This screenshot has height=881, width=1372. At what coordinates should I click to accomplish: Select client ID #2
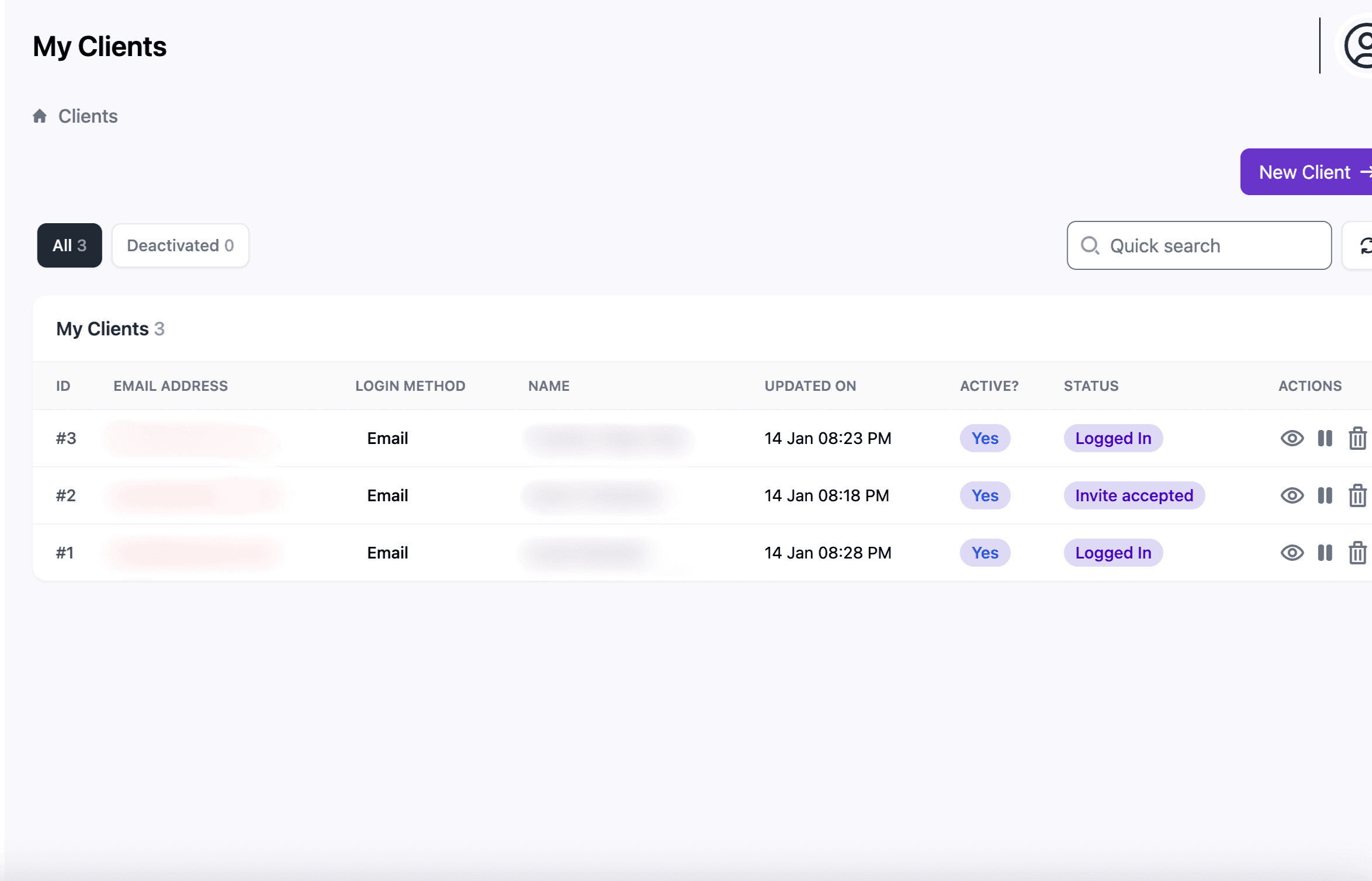coord(66,495)
